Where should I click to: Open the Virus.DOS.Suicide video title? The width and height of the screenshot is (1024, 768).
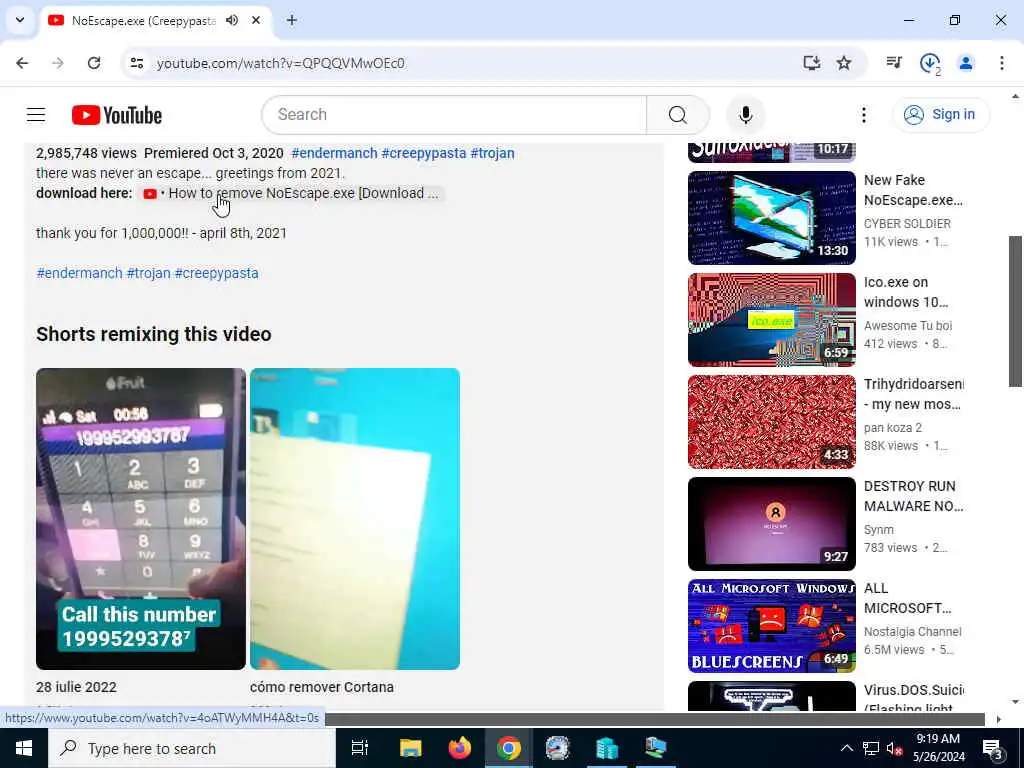tap(914, 698)
